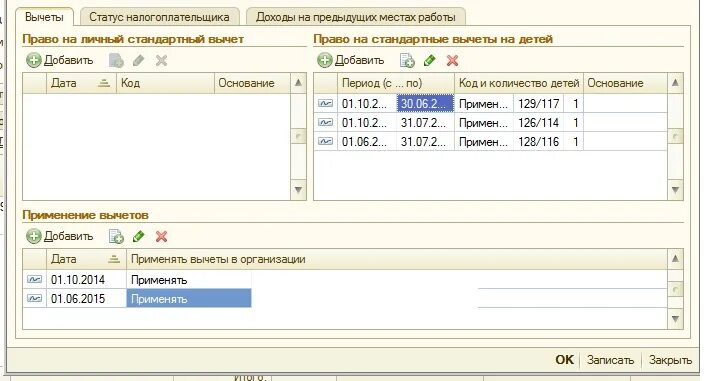Row icon of the 01.10.2014 application record
This screenshot has width=704, height=381.
pos(35,280)
